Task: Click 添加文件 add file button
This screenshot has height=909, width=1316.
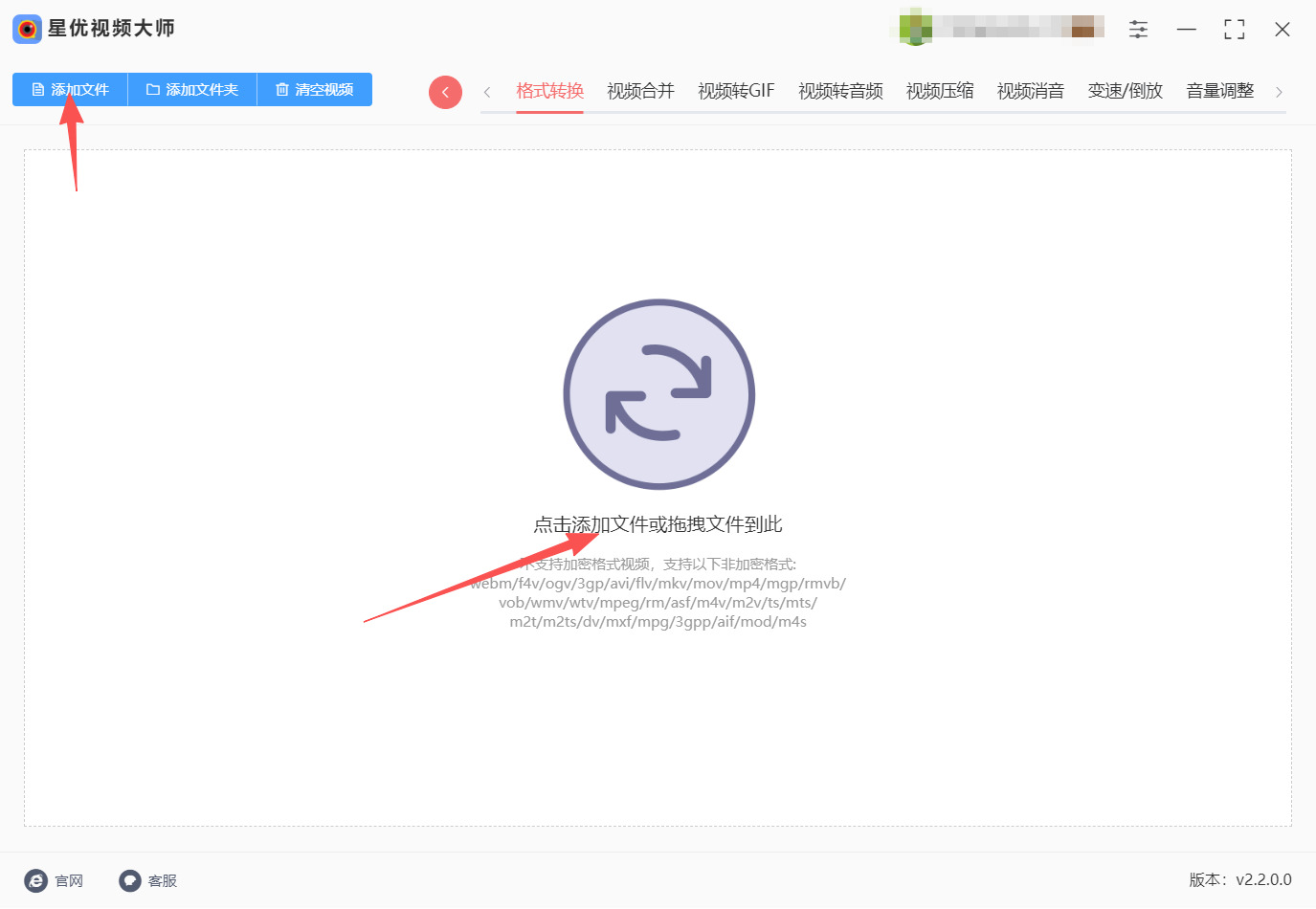Action: [x=70, y=90]
